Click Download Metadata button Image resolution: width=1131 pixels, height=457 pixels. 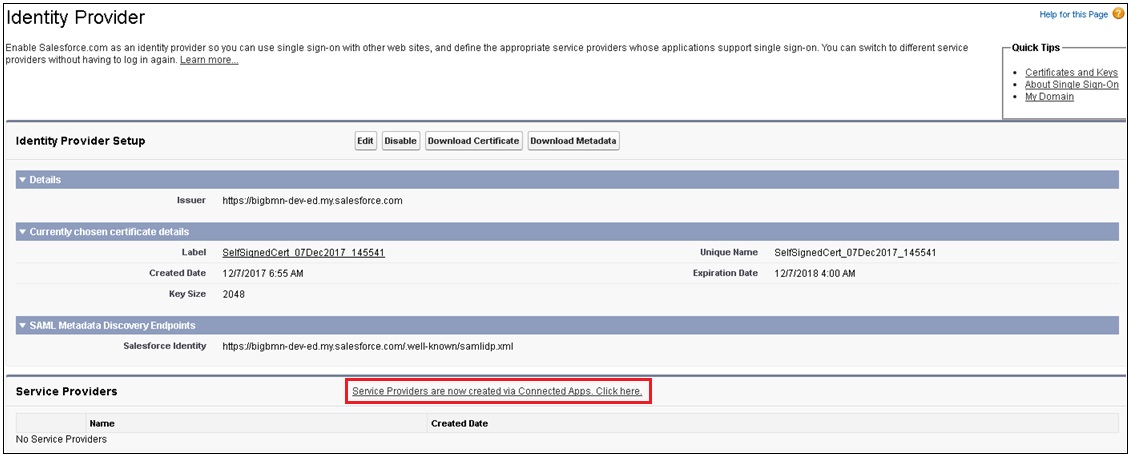(x=573, y=141)
